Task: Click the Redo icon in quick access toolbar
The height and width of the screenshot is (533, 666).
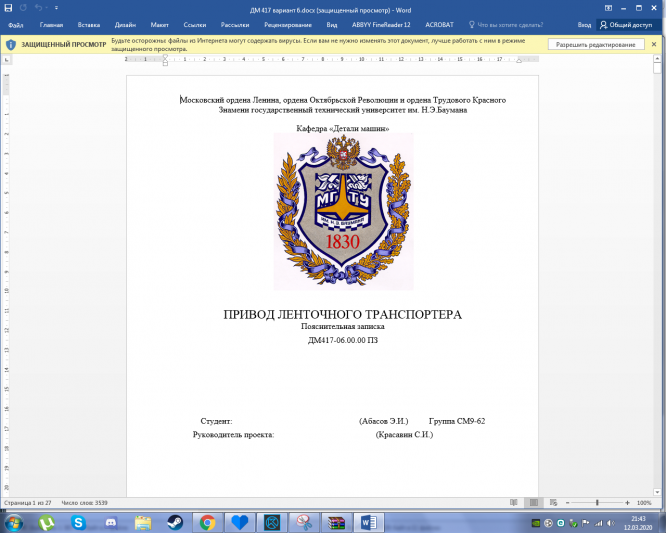Action: (x=23, y=8)
